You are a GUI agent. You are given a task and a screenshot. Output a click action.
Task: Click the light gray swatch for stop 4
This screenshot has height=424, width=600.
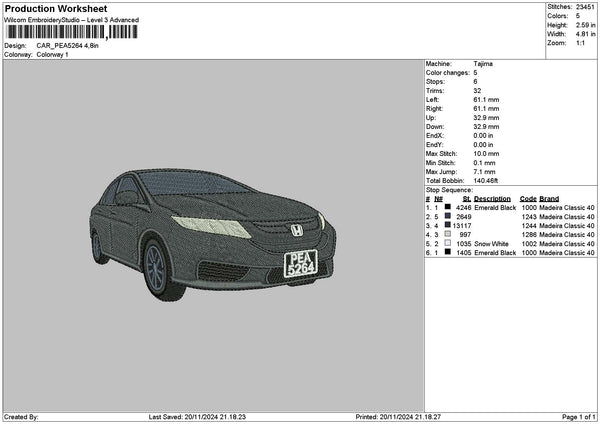448,235
